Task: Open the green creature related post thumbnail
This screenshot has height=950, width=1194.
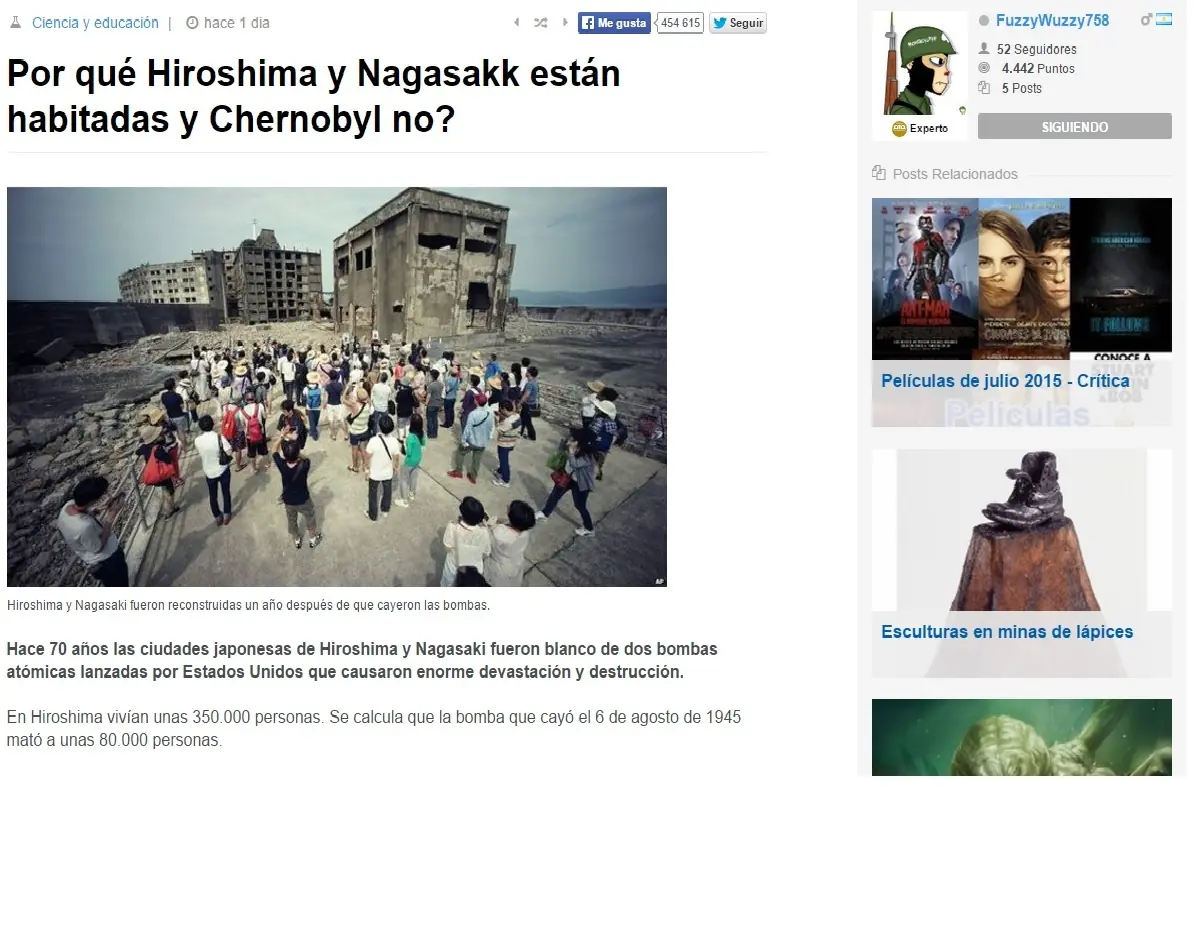Action: tap(1021, 737)
